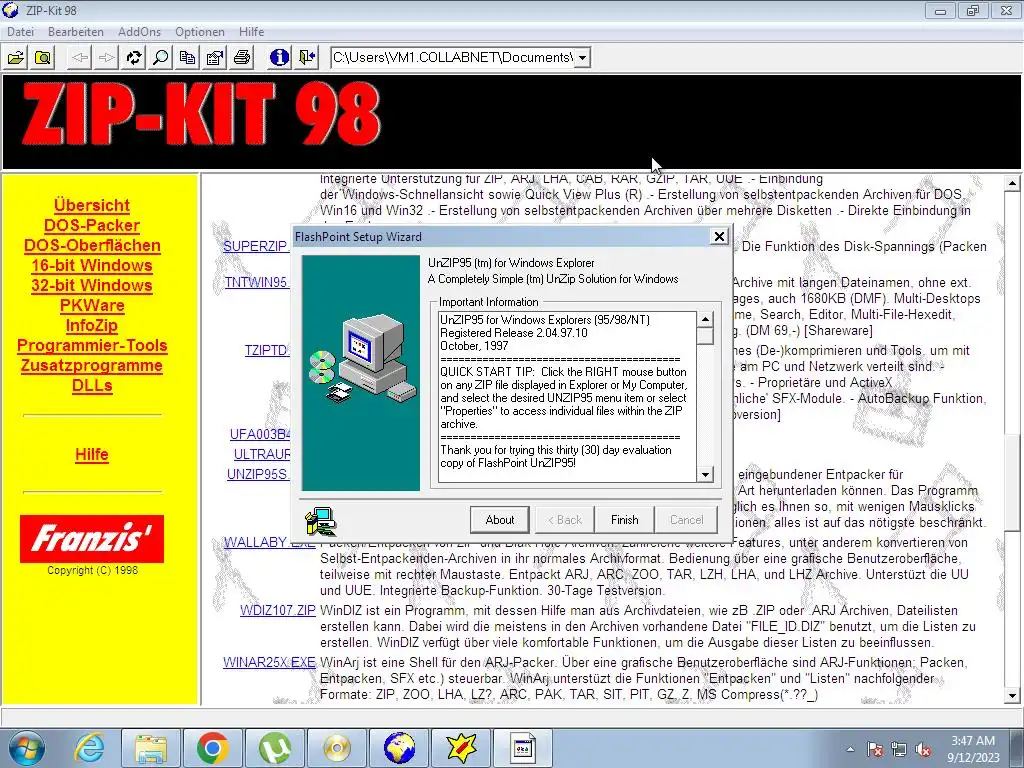Open the DOS-Packer sidebar link
This screenshot has width=1024, height=768.
click(92, 225)
